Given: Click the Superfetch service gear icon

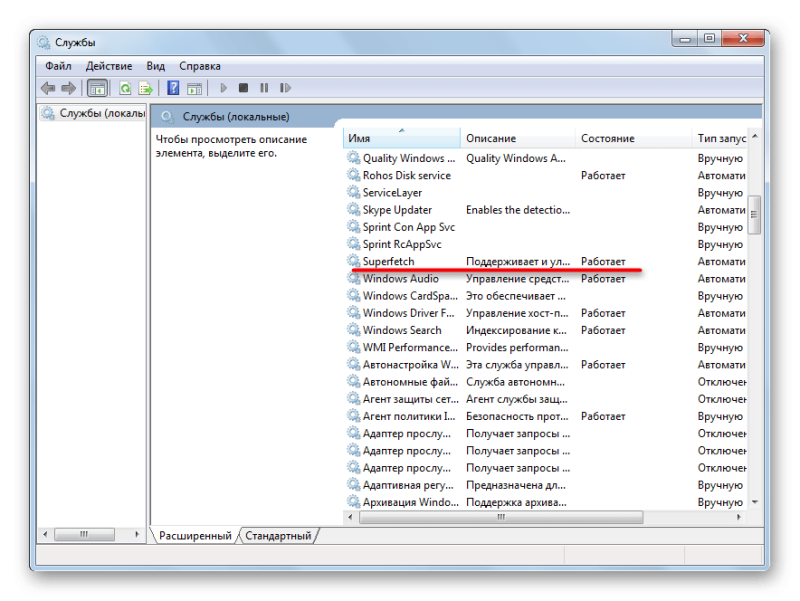Looking at the screenshot, I should (354, 261).
